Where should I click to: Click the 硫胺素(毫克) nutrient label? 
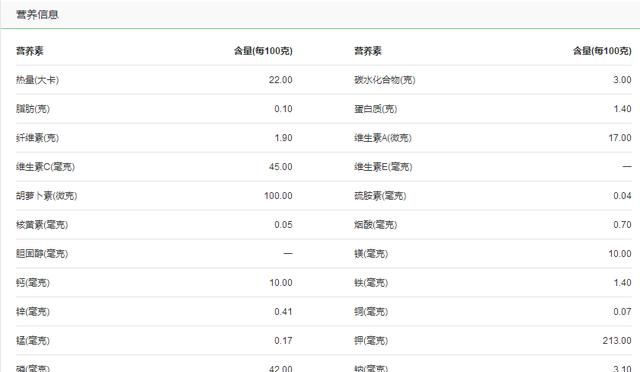tap(380, 196)
